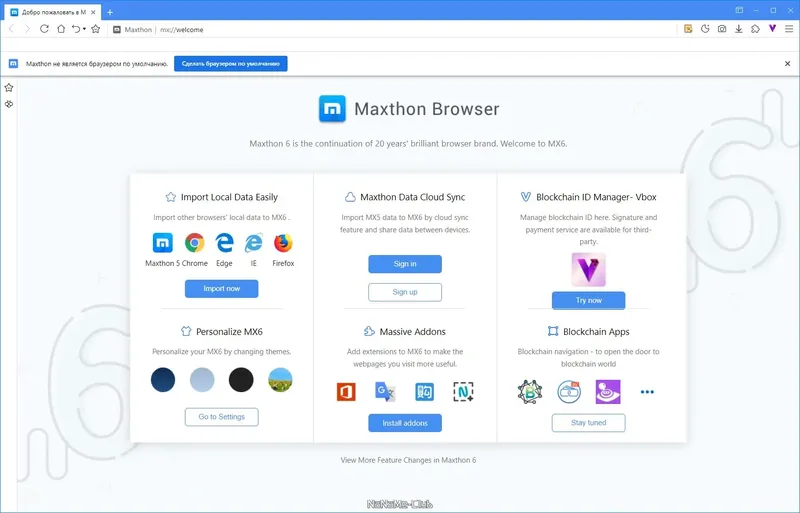
Task: Open the undo-close history dropdown arrow
Action: [x=84, y=29]
